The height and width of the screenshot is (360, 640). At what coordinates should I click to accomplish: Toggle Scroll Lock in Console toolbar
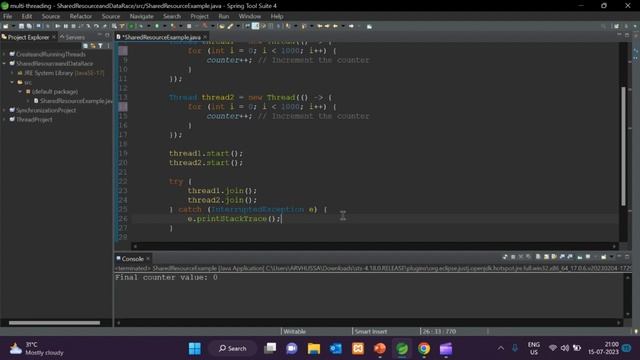click(546, 257)
